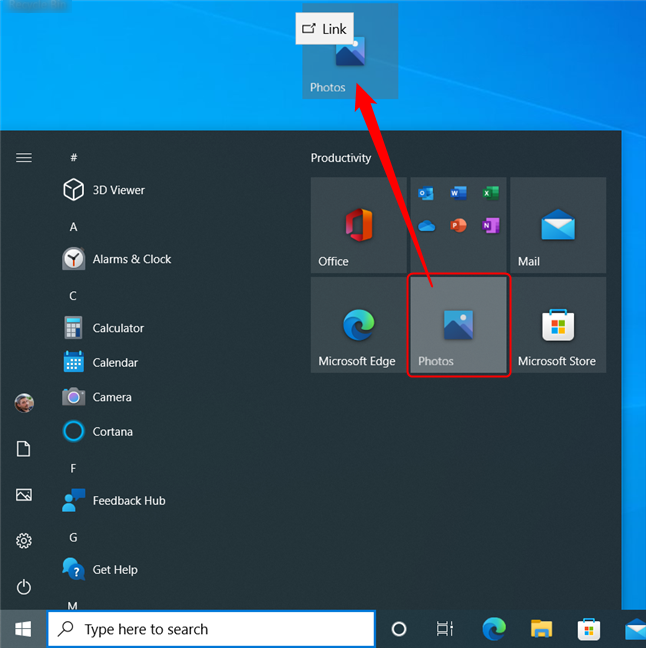Open Alarms & Clock app
The image size is (646, 648).
(x=117, y=259)
